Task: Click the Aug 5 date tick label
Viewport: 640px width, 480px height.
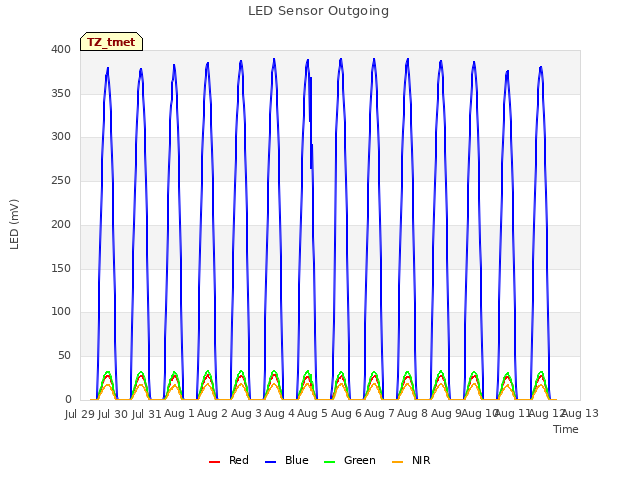Action: [x=313, y=413]
